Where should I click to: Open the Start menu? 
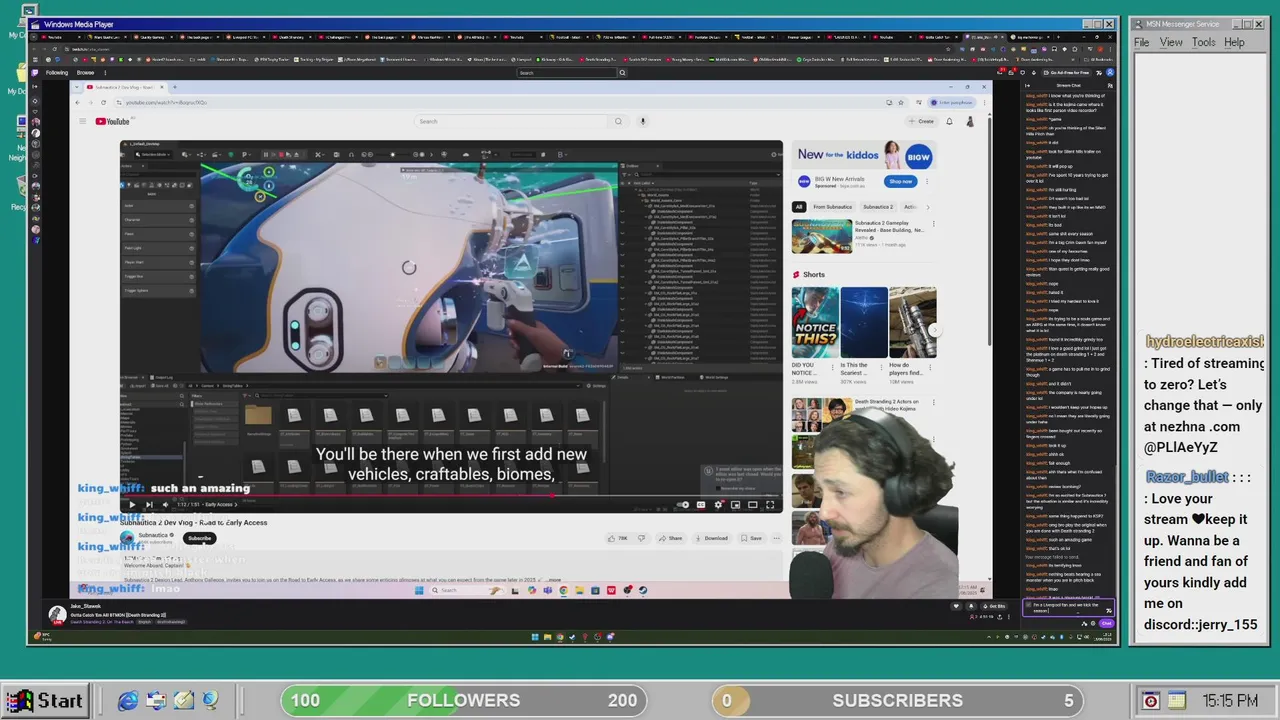(45, 701)
